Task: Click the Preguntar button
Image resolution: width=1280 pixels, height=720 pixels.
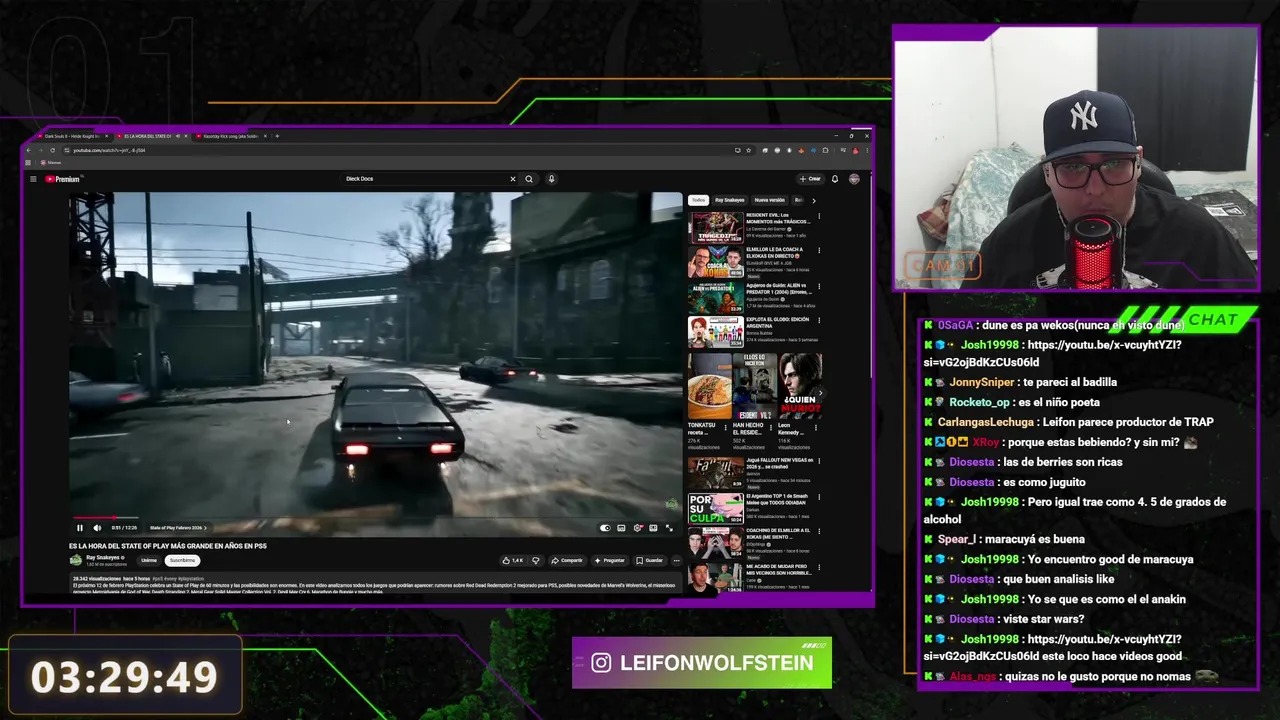Action: click(609, 560)
